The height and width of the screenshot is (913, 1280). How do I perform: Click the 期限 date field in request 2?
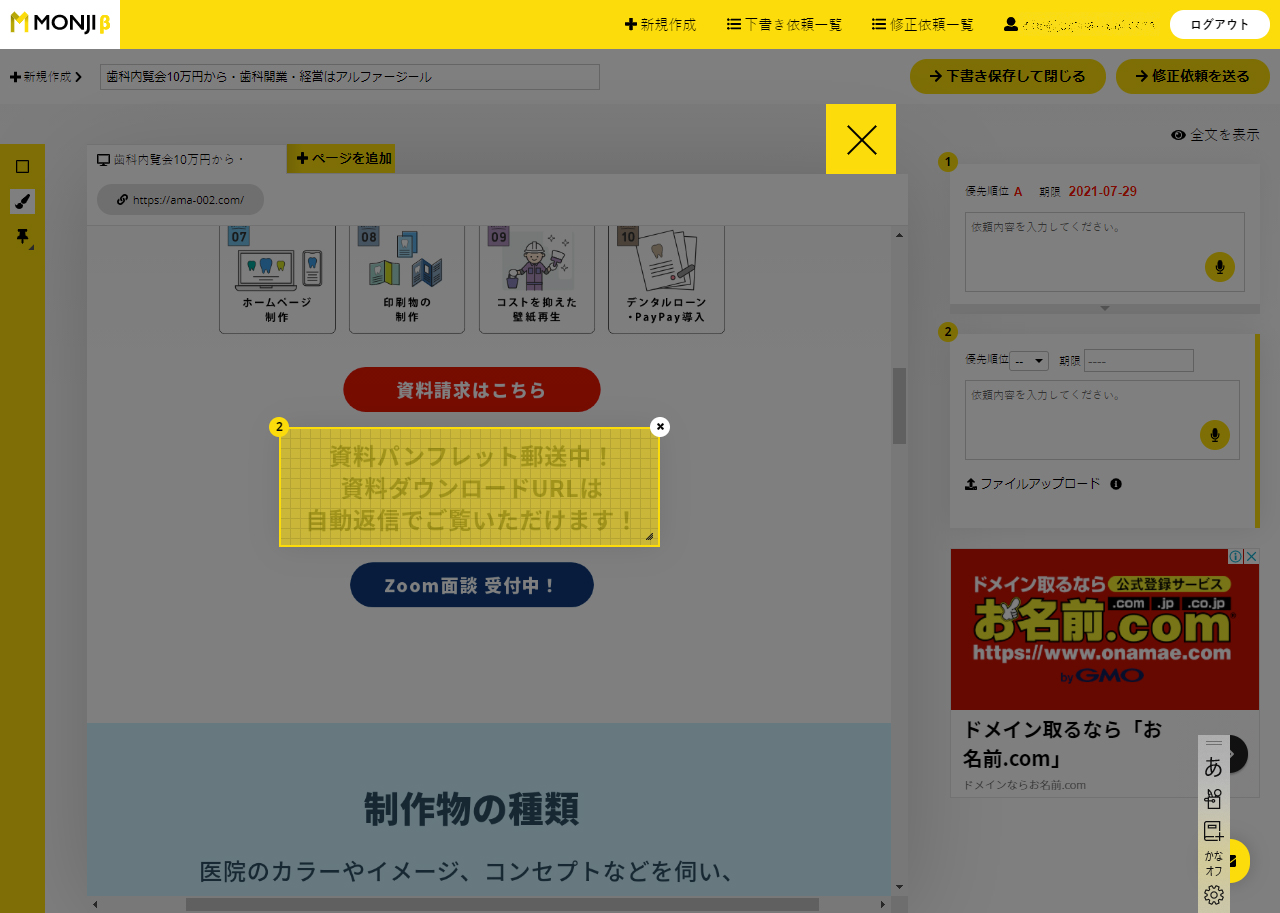coord(1138,360)
